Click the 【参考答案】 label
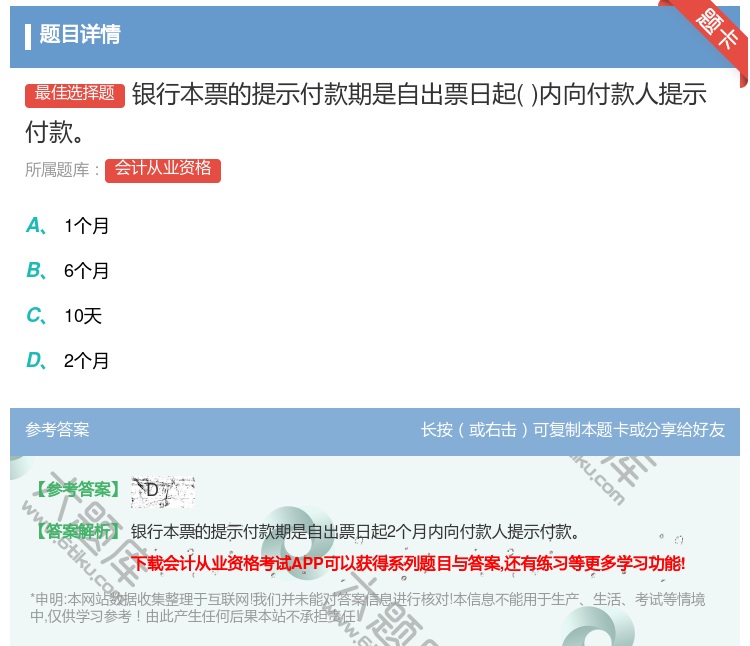Viewport: 750px width, 646px height. point(78,490)
